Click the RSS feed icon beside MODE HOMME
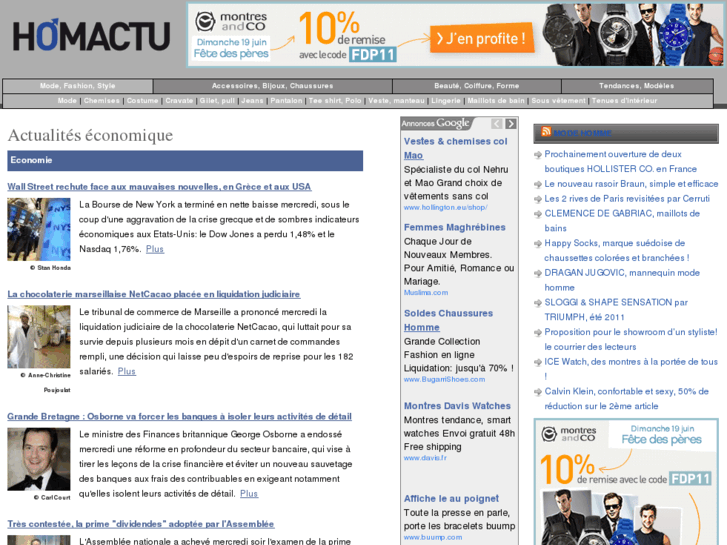Screen dimensions: 727x545 (x=546, y=132)
